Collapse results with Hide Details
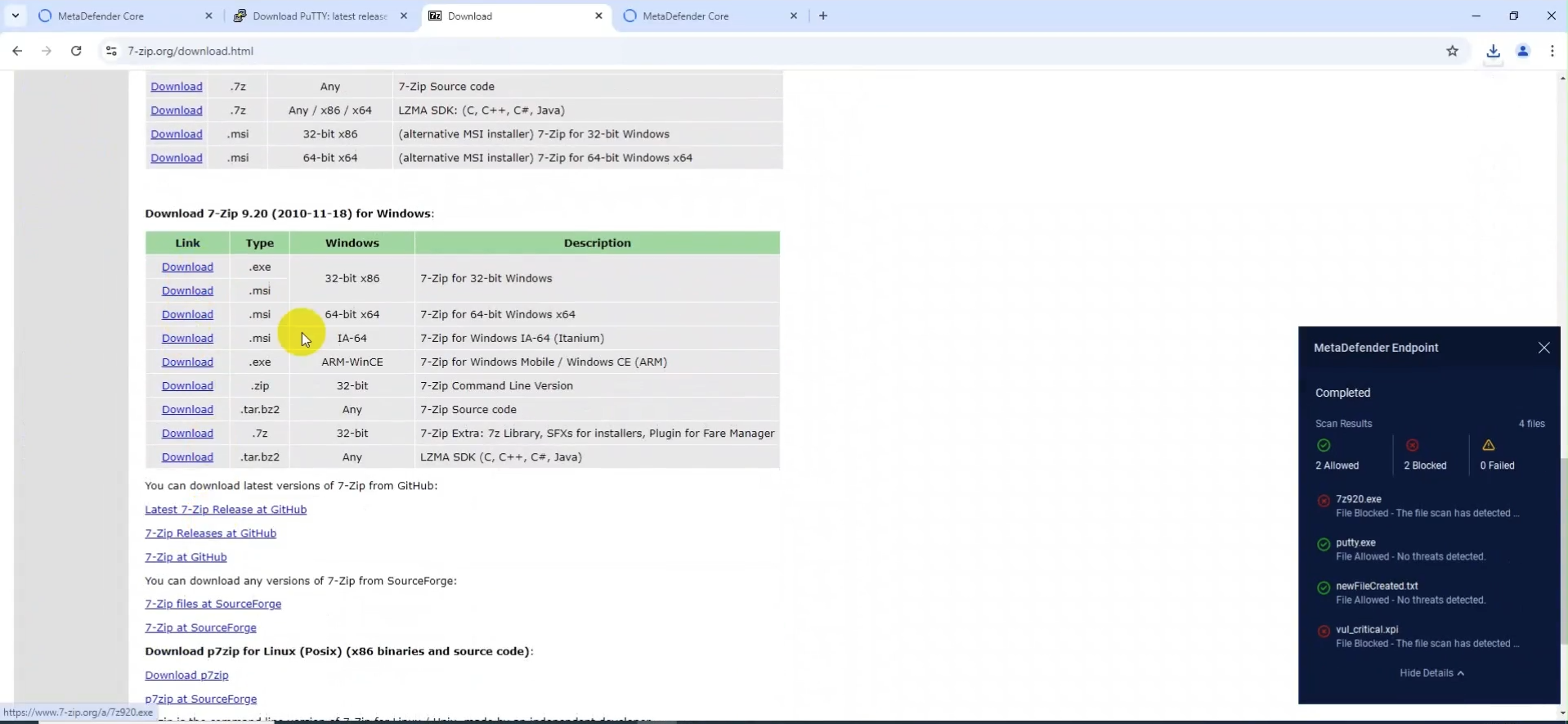 click(1431, 672)
